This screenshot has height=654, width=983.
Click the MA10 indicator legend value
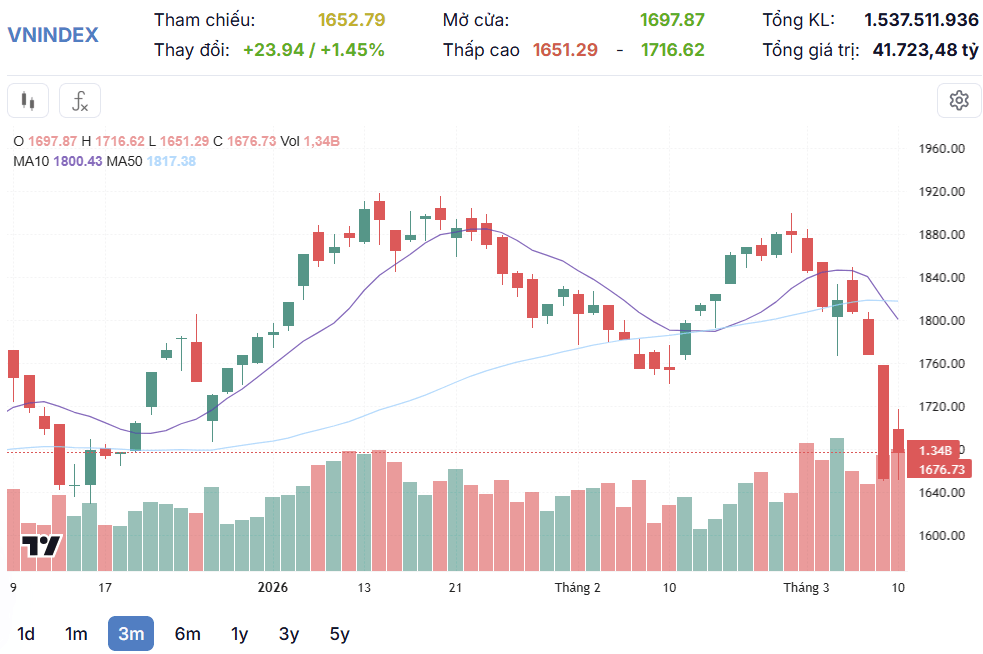pyautogui.click(x=78, y=161)
